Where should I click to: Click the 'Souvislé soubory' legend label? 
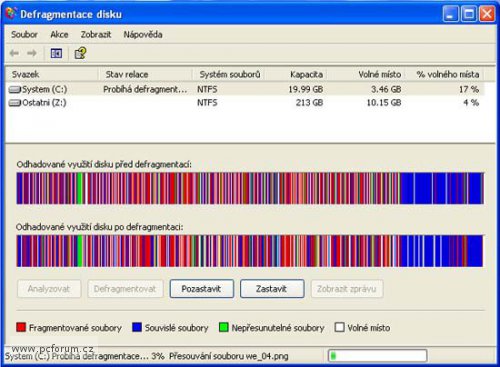point(176,328)
